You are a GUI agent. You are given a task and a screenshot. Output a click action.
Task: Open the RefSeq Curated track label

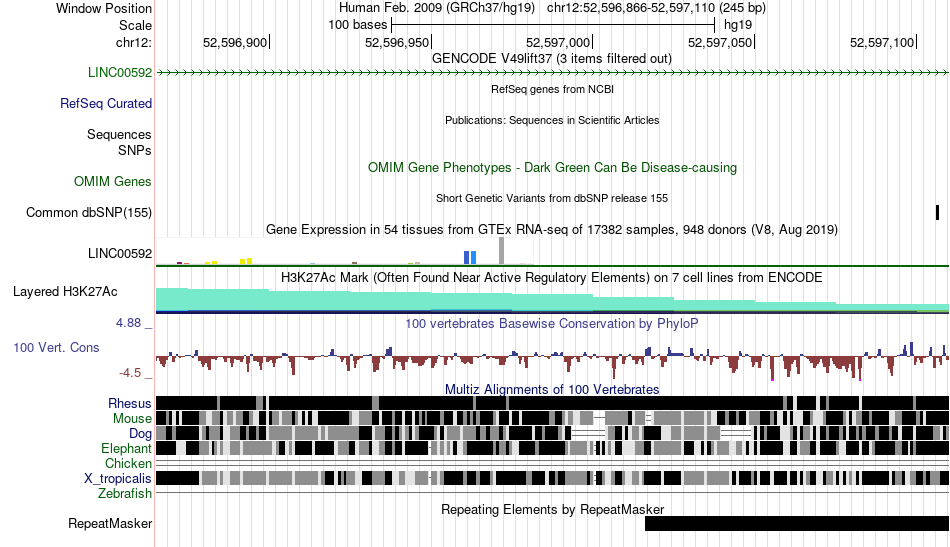tap(106, 104)
